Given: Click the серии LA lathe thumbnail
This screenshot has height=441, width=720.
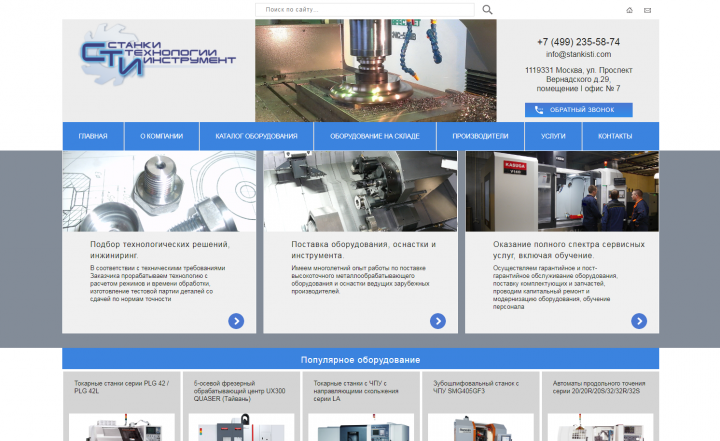Looking at the screenshot, I should click(x=361, y=427).
